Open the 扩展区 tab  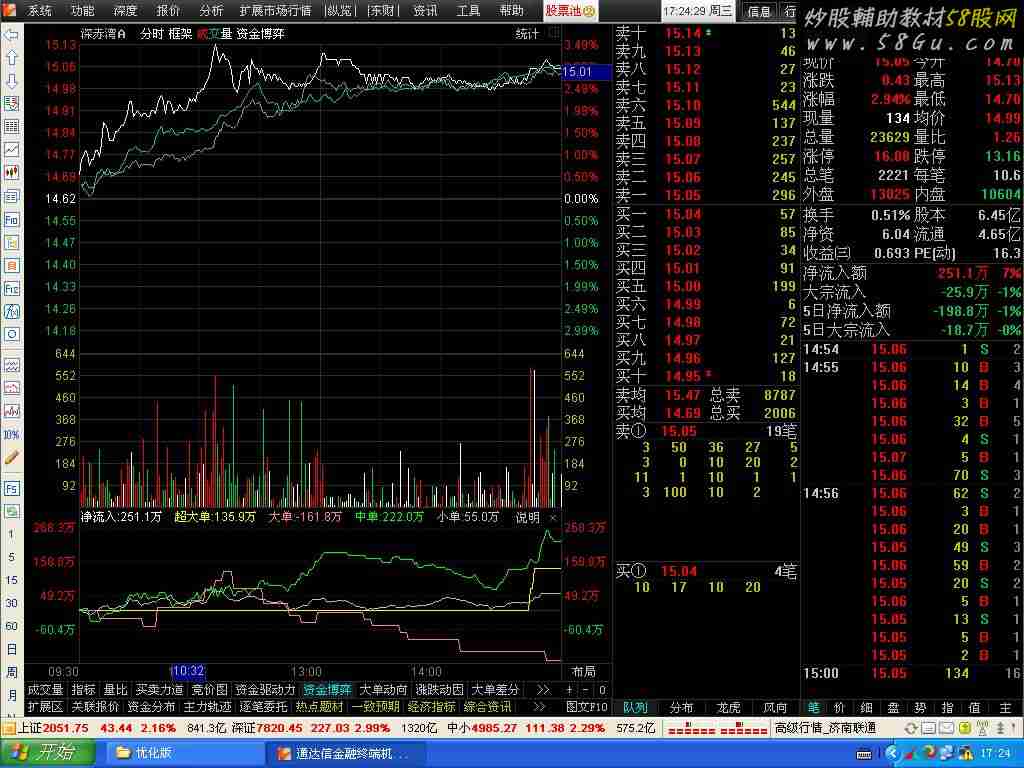pyautogui.click(x=45, y=707)
